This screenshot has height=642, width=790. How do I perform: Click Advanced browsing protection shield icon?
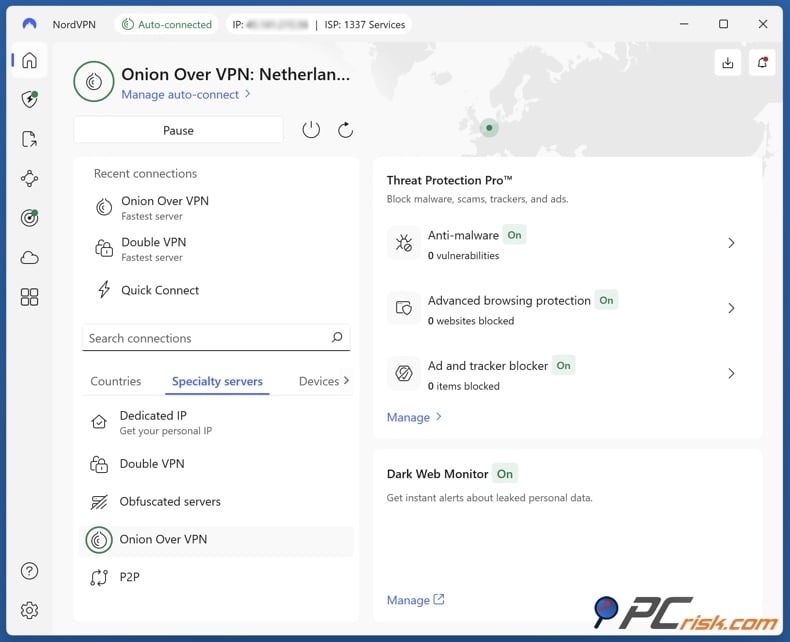pyautogui.click(x=404, y=308)
